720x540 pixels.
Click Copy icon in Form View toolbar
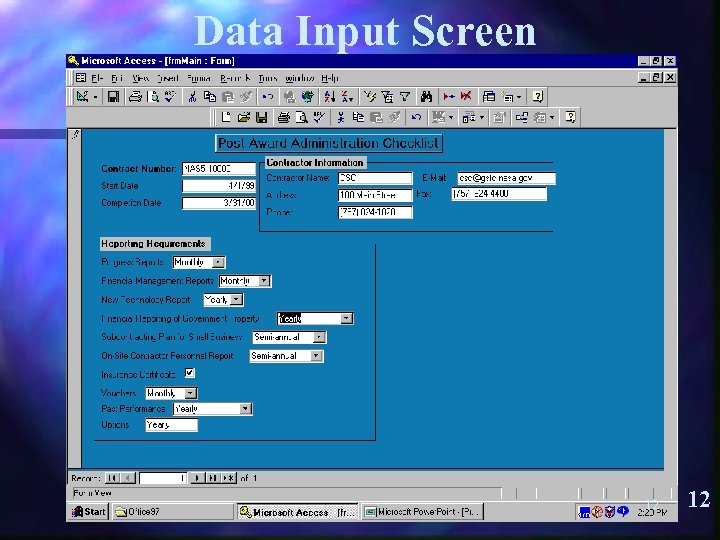click(210, 97)
